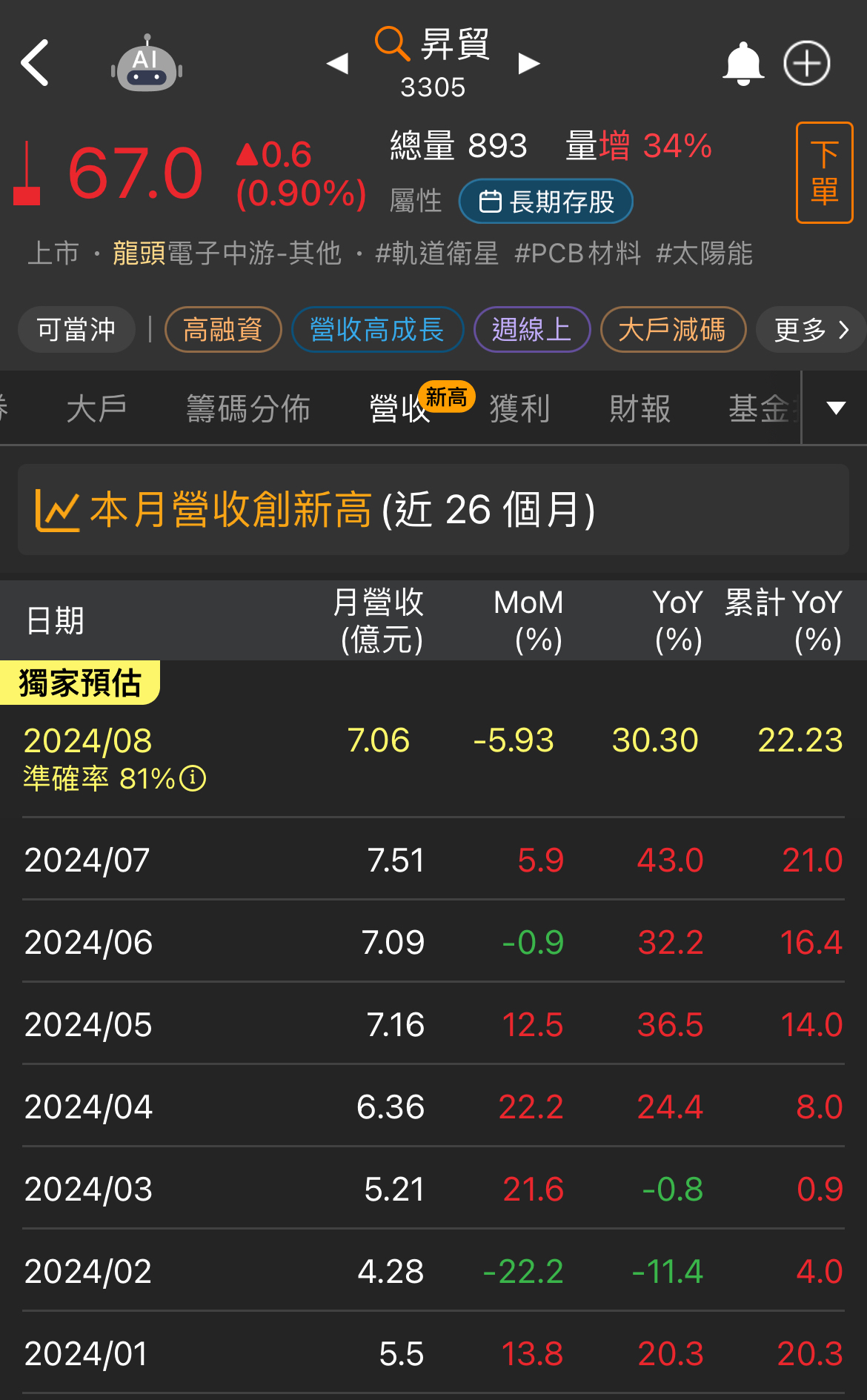
Task: Select the 2024/07 revenue row
Action: pos(433,860)
